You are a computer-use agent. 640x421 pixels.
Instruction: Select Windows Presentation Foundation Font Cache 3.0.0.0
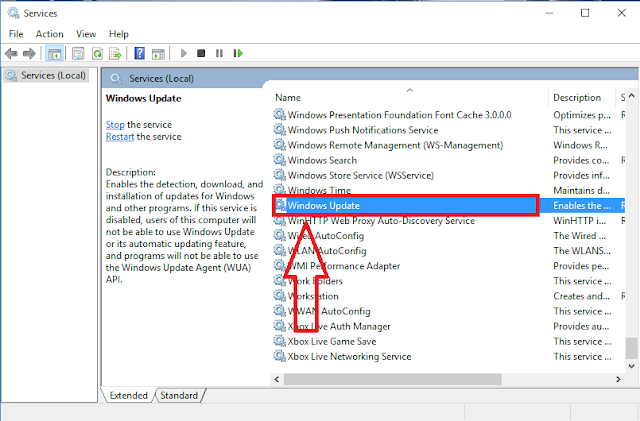pos(399,115)
